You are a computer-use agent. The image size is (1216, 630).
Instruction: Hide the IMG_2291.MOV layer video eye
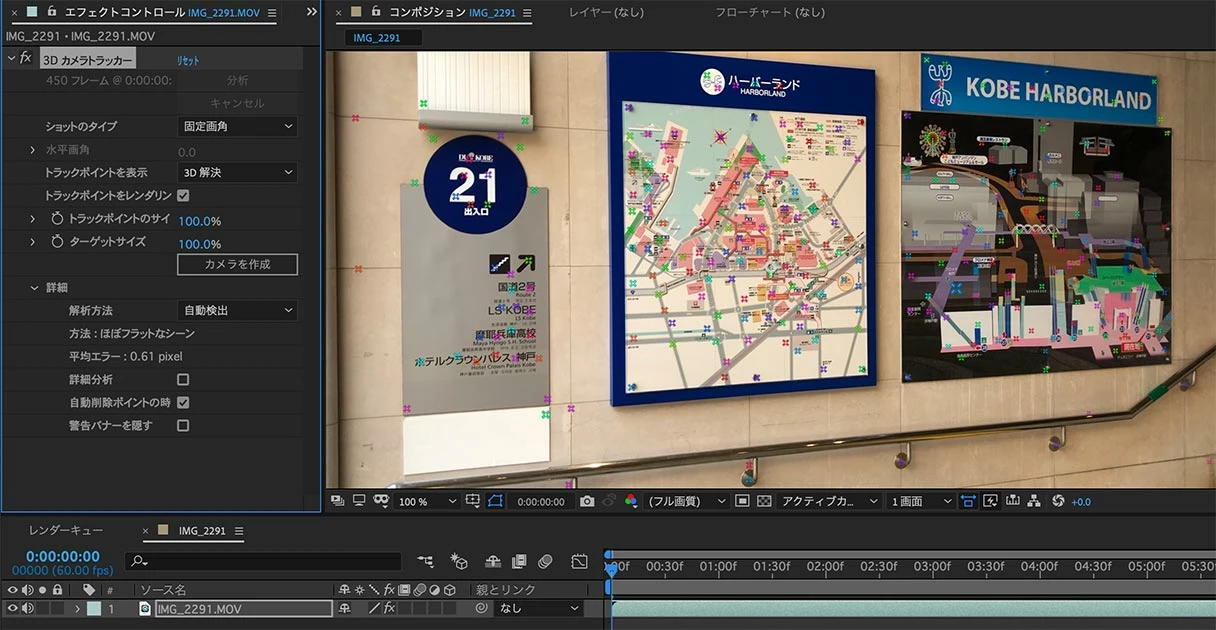click(x=13, y=608)
